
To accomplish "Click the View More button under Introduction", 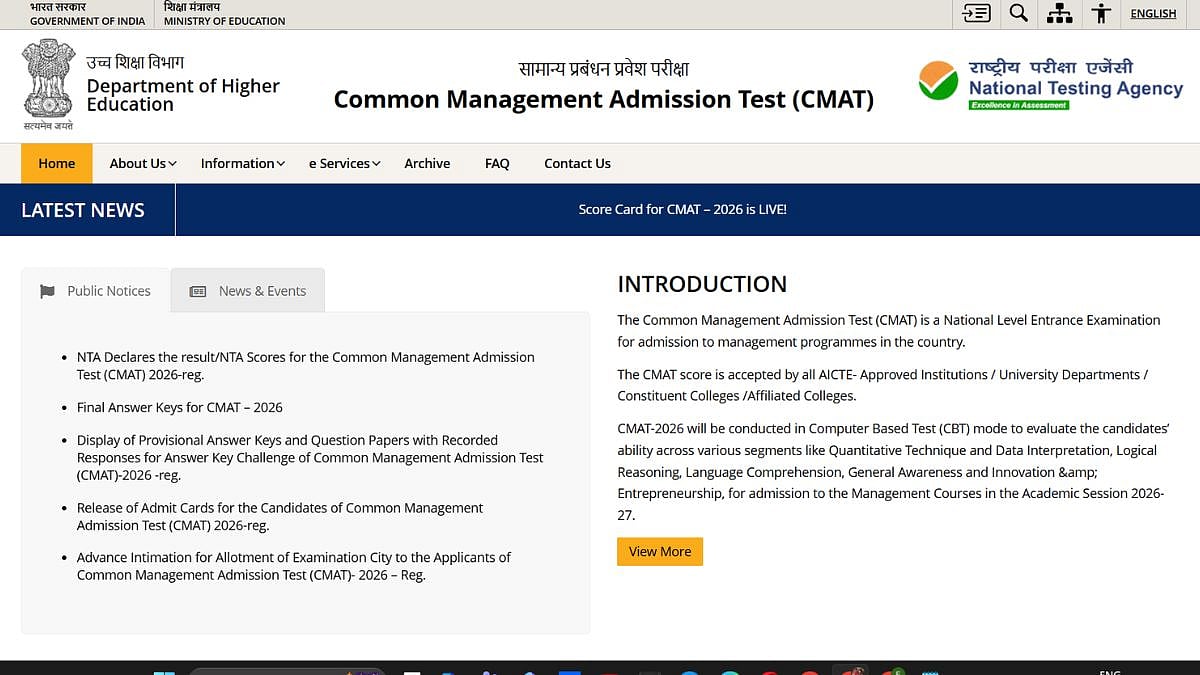I will 659,551.
